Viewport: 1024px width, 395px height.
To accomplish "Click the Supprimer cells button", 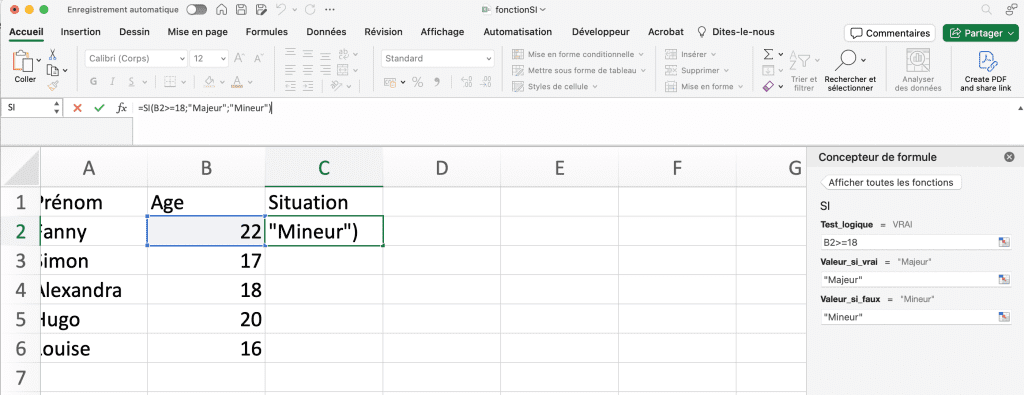I will pos(698,70).
